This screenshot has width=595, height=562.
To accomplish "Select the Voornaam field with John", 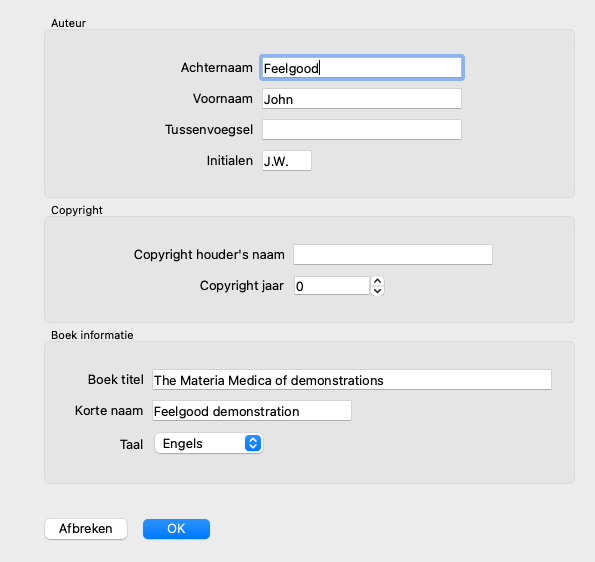I will pyautogui.click(x=362, y=99).
